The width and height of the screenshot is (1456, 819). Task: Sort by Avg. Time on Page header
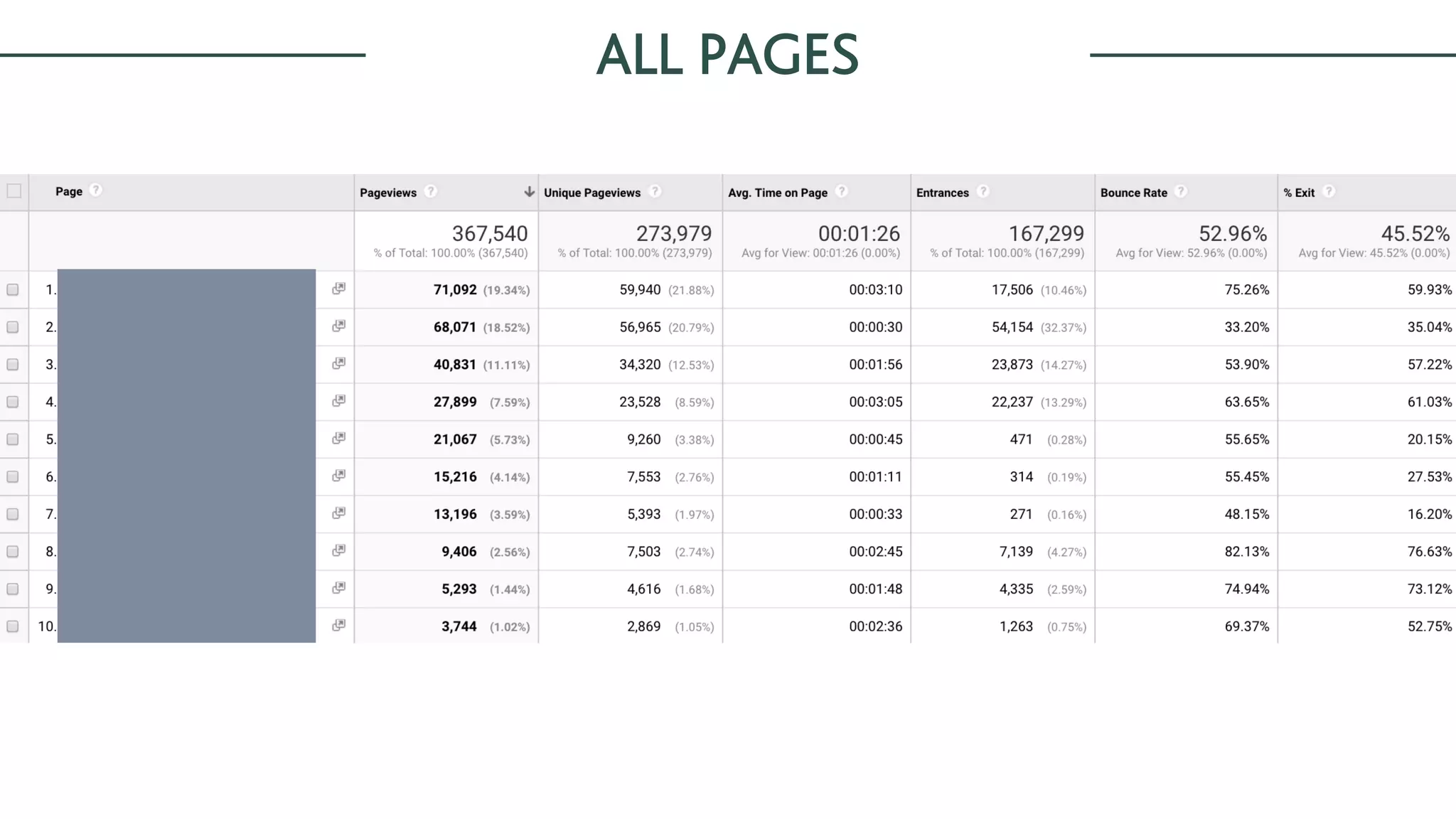[x=778, y=193]
